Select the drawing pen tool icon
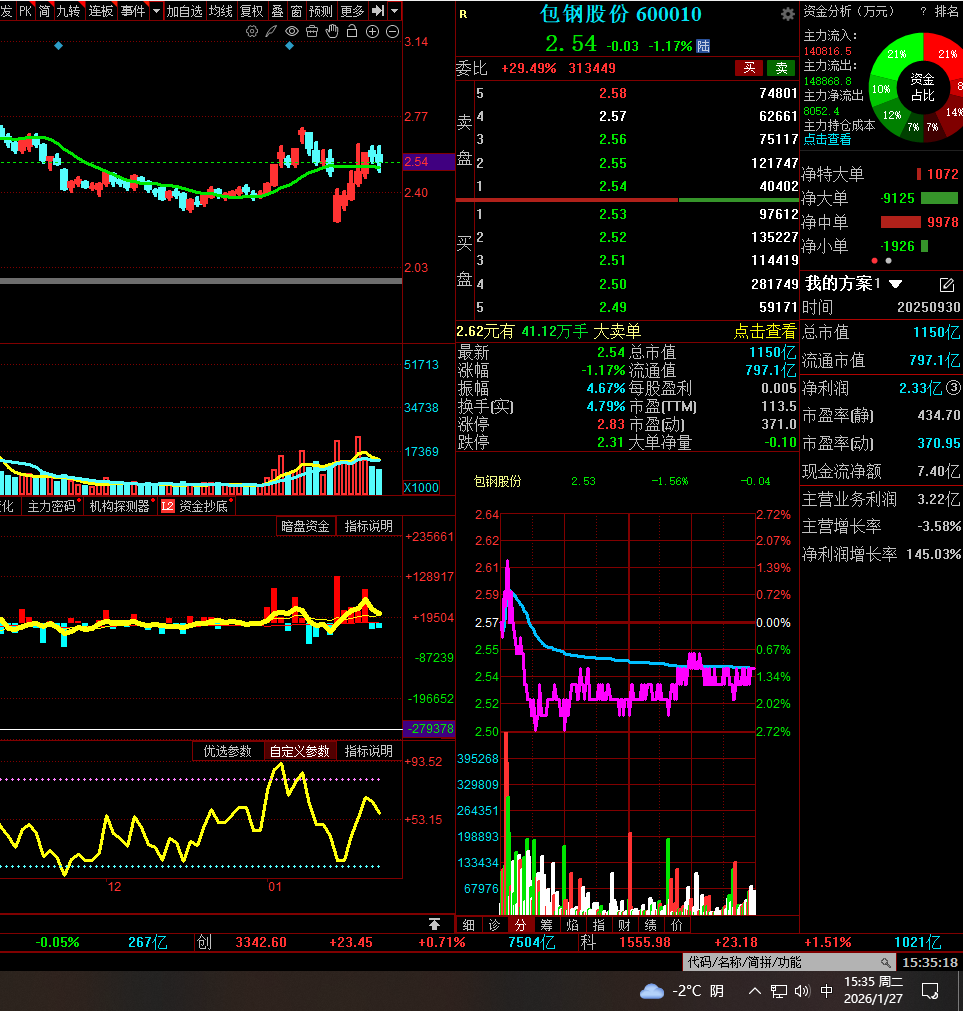 pyautogui.click(x=271, y=31)
